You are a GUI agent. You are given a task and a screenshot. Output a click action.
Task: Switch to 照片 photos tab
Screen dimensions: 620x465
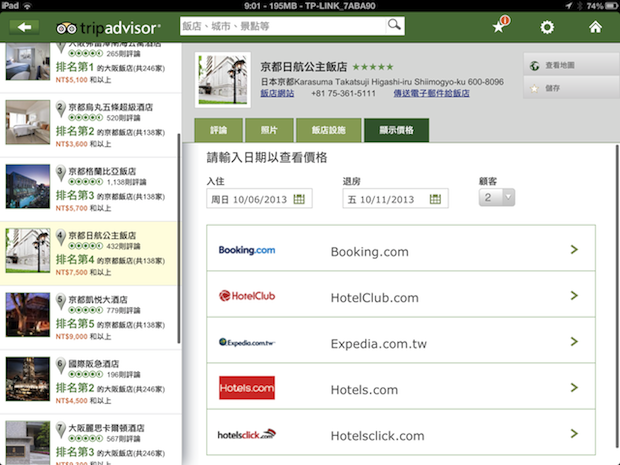269,130
